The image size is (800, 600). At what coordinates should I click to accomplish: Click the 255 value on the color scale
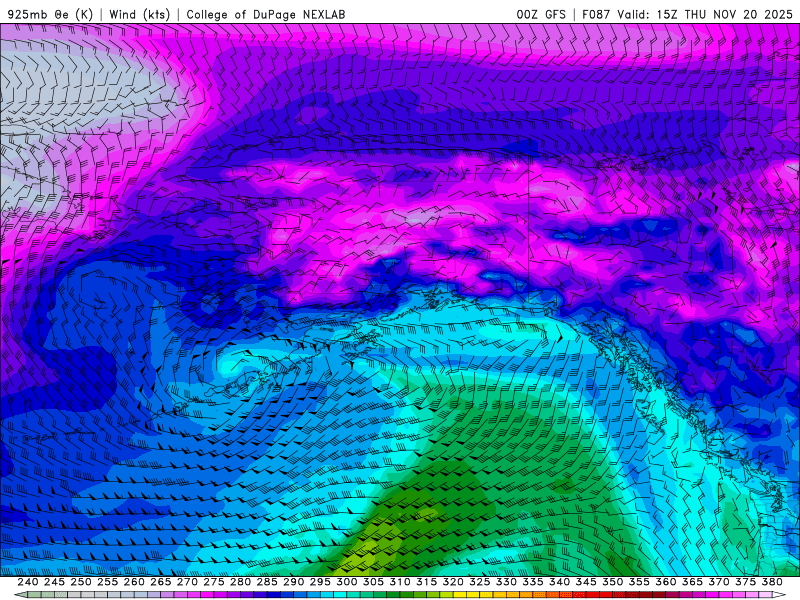pos(107,582)
